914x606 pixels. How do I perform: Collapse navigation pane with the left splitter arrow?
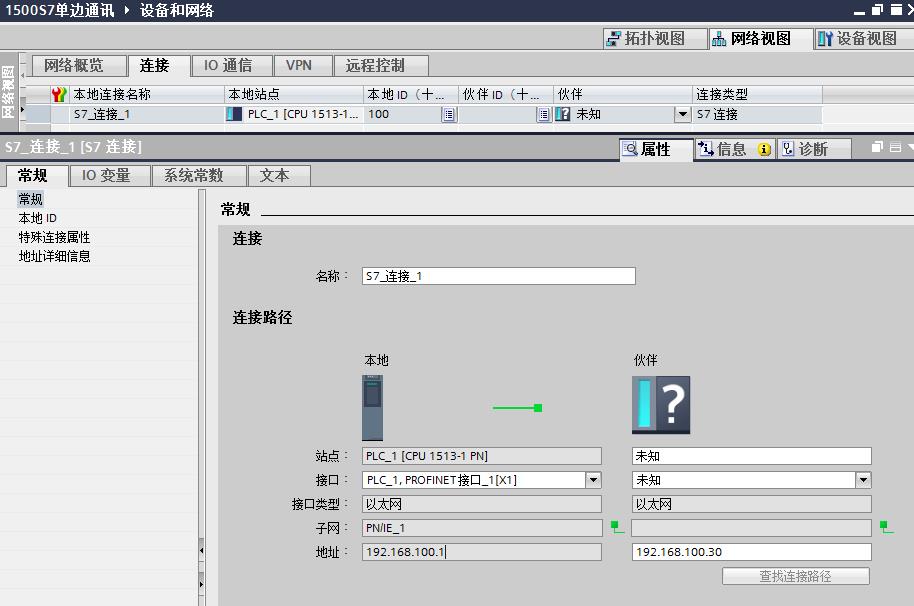202,550
